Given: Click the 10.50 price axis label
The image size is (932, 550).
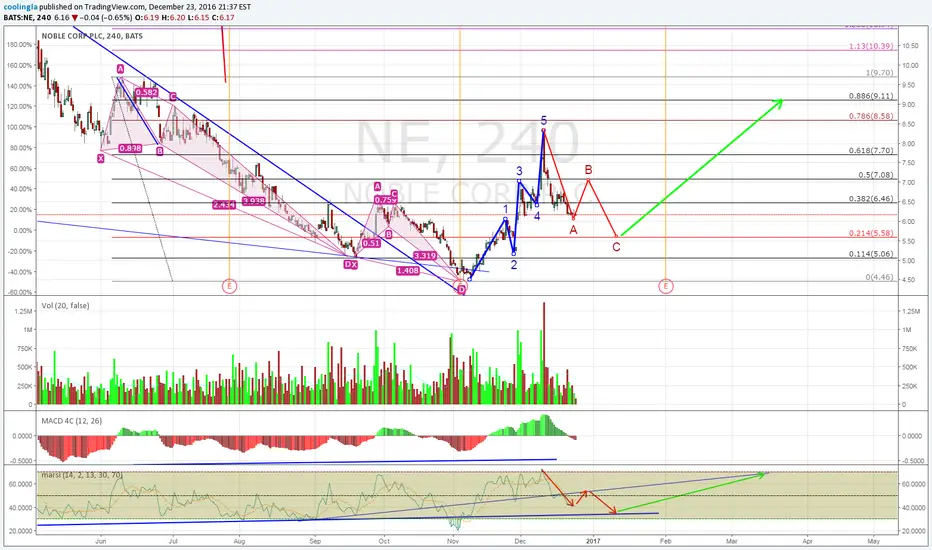Looking at the screenshot, I should click(x=910, y=46).
